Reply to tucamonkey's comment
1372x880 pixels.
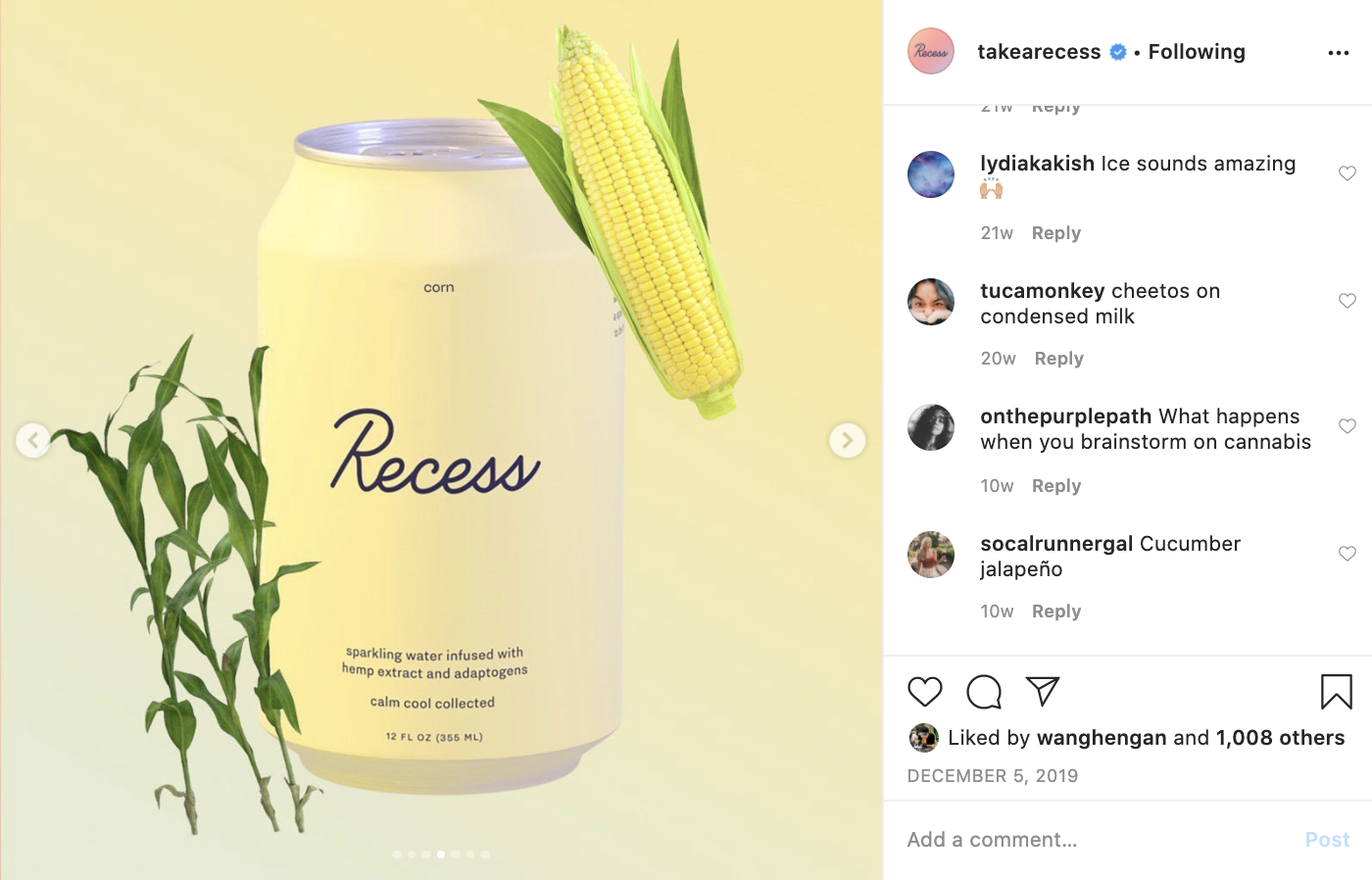[1059, 359]
